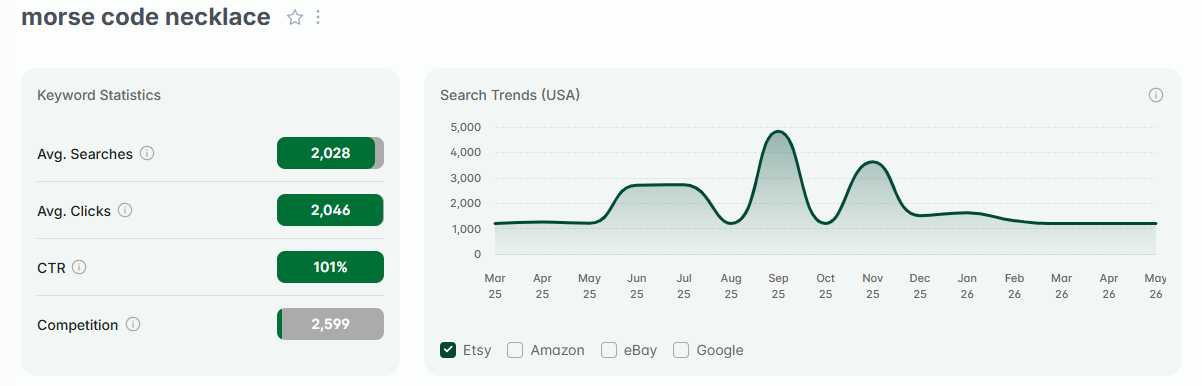Enable the Amazon checkbox
Viewport: 1202px width, 386px height.
(515, 350)
